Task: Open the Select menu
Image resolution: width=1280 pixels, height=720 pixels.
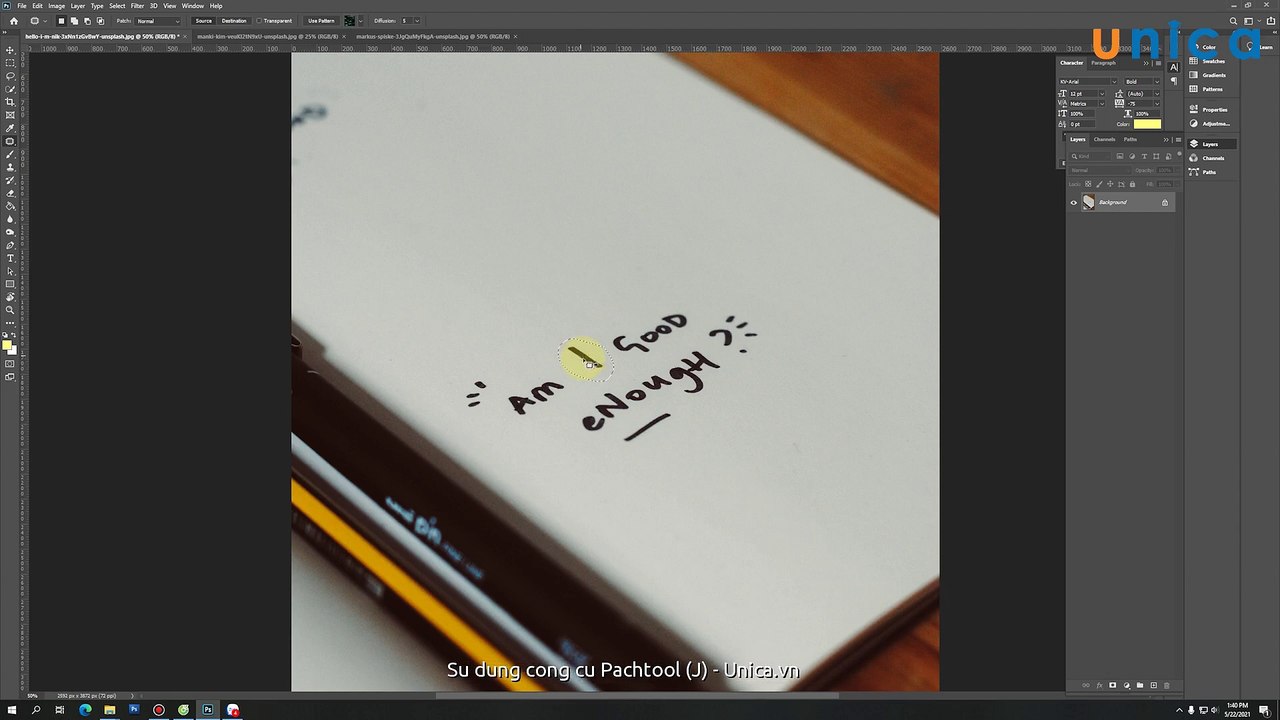Action: coord(117,6)
